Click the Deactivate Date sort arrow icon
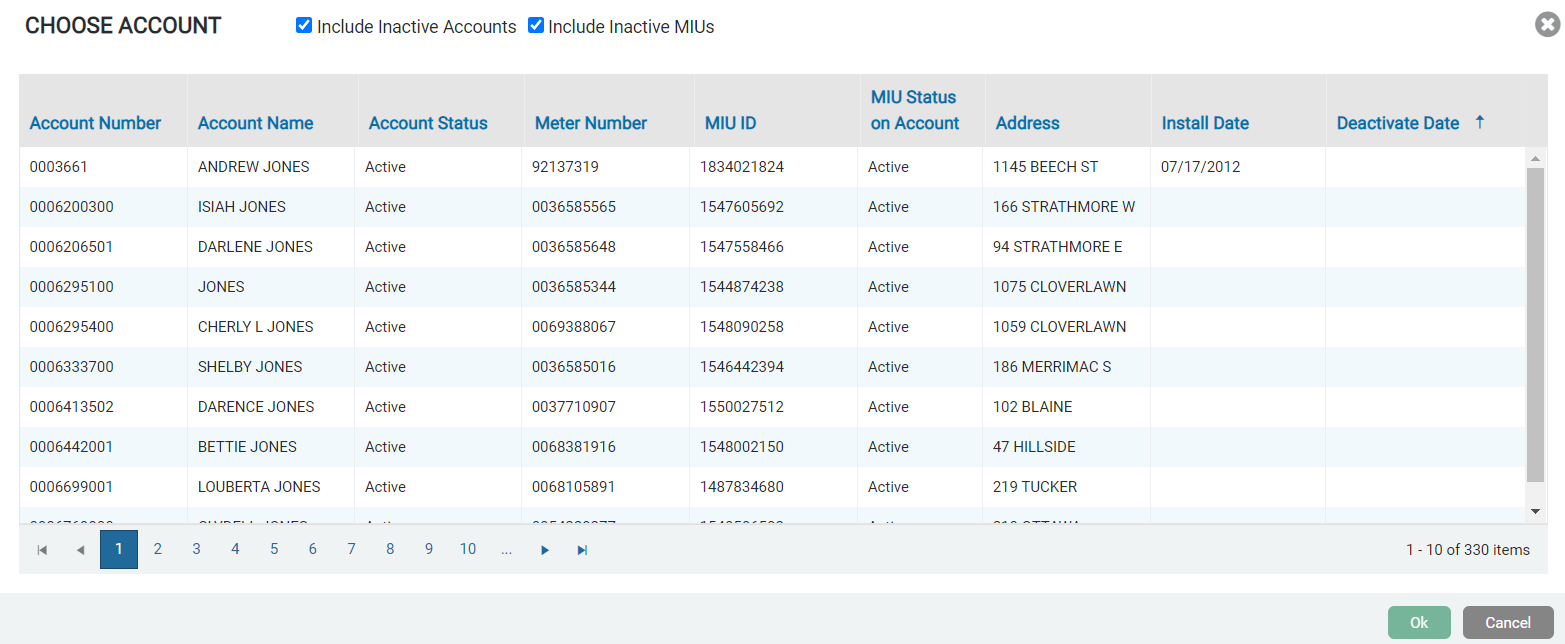1565x644 pixels. tap(1480, 122)
